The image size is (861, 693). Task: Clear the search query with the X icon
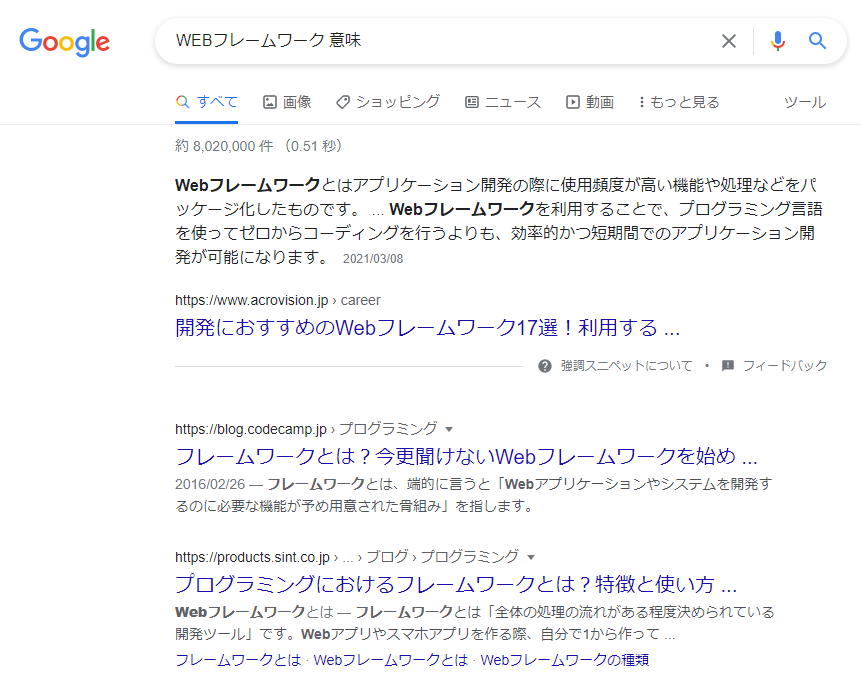[729, 41]
